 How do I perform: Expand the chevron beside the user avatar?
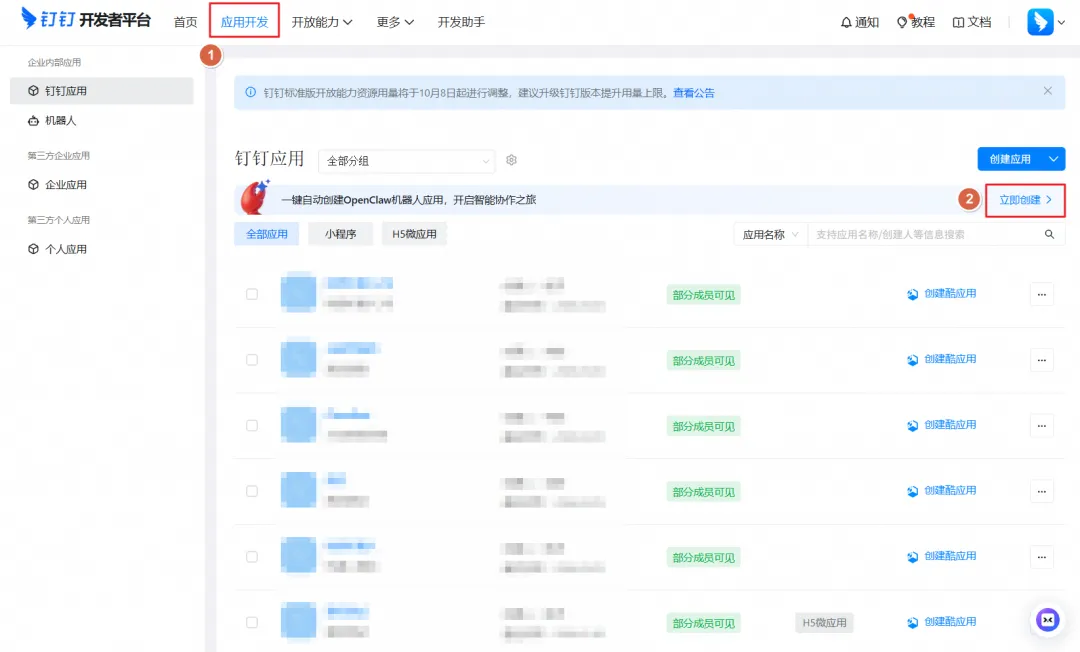click(x=1061, y=22)
